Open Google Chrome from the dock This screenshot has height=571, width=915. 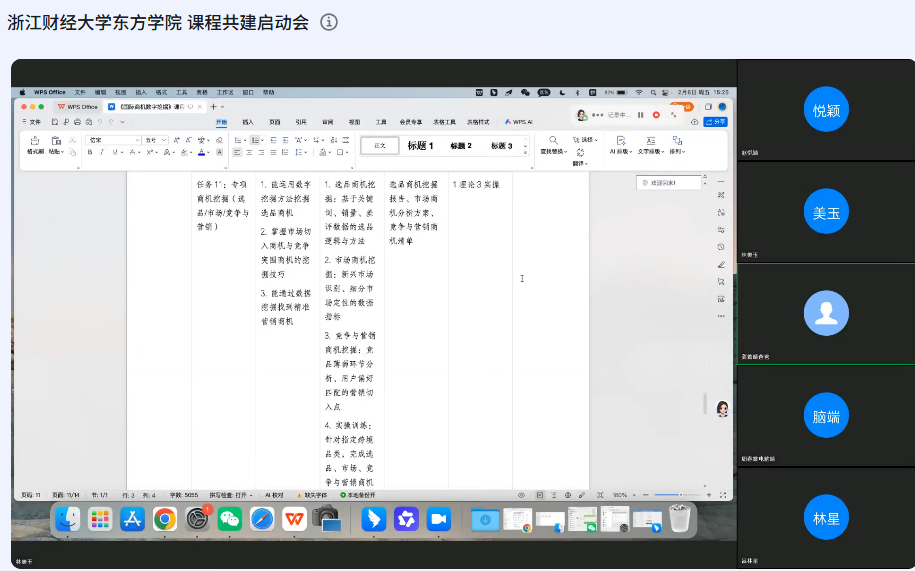pyautogui.click(x=165, y=518)
